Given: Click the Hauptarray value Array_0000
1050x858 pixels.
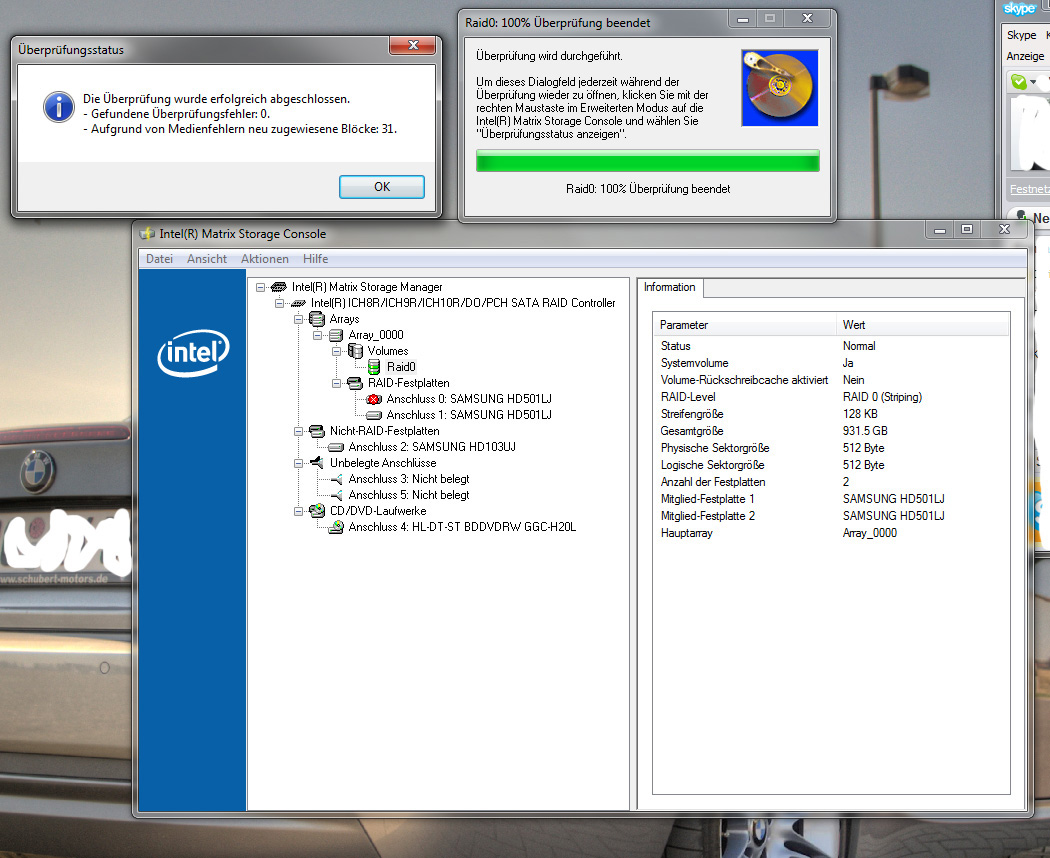Looking at the screenshot, I should [x=869, y=533].
